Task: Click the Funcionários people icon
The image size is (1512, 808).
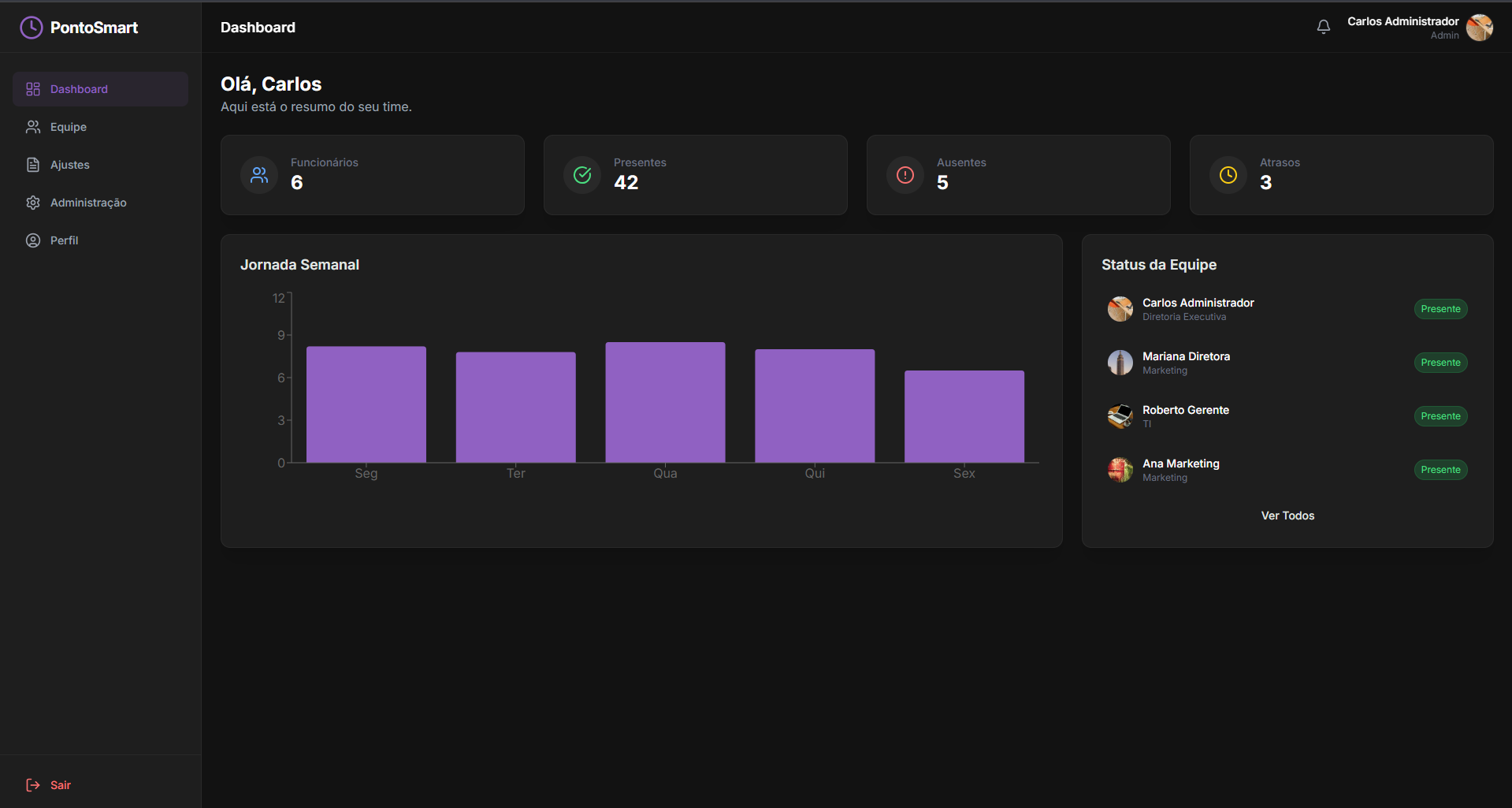Action: coord(259,175)
